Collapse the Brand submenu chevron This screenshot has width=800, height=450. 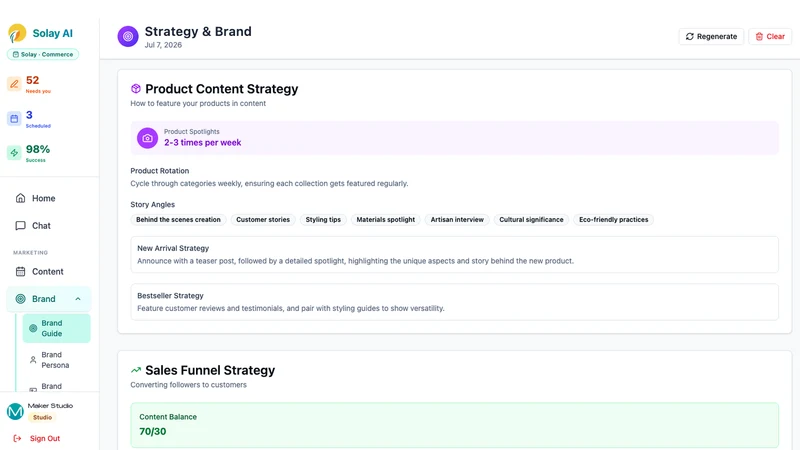78,299
